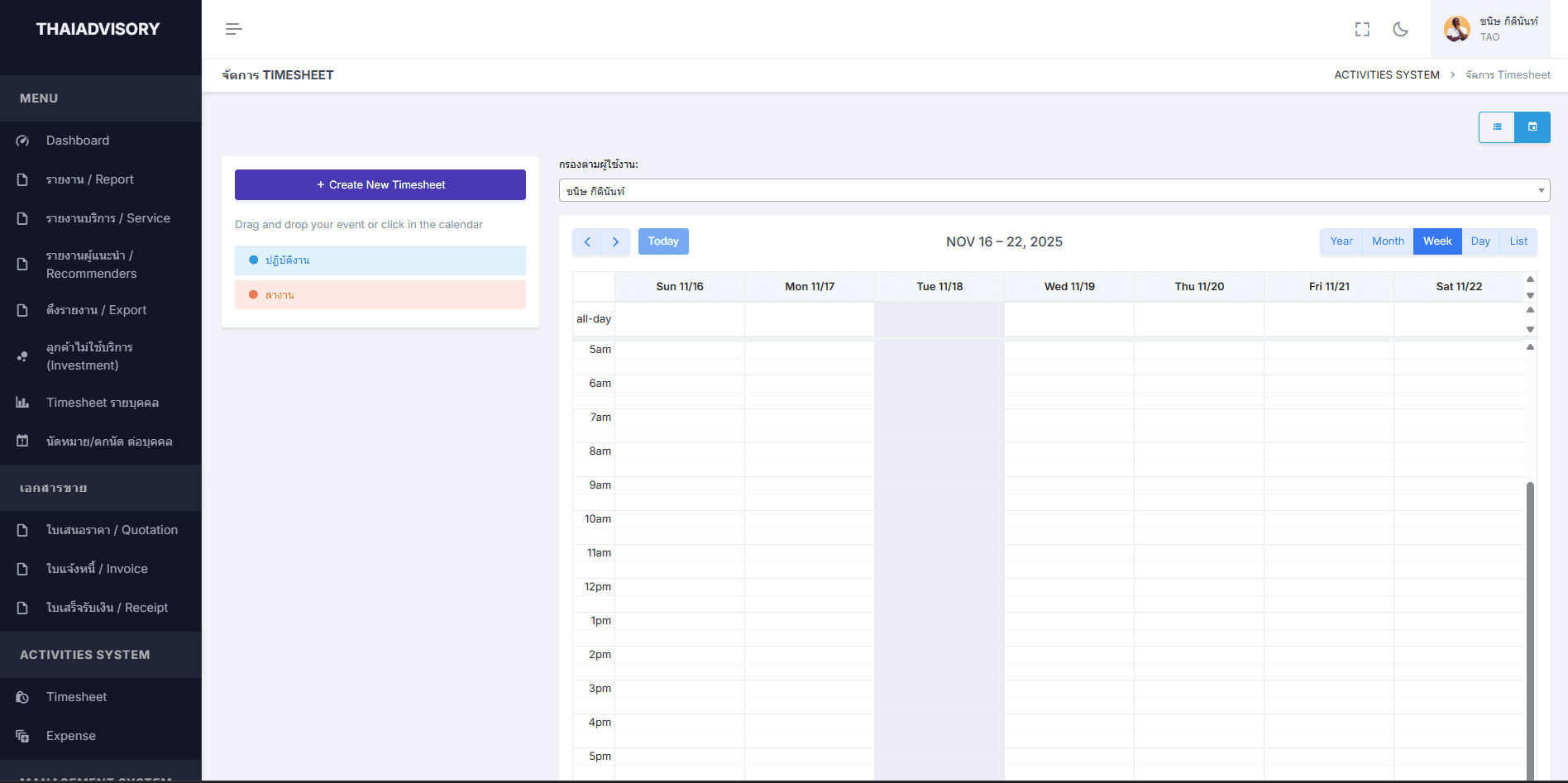Click the Timesheet clock icon in sidebar
Viewport: 1568px width, 783px height.
(22, 697)
